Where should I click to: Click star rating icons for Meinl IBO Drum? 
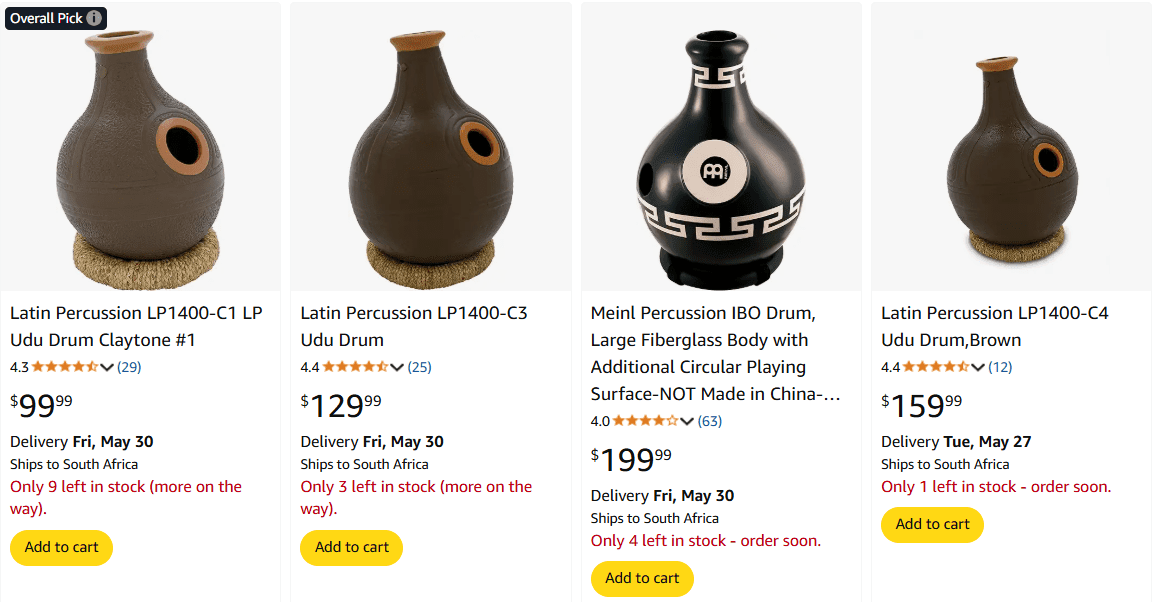click(648, 421)
